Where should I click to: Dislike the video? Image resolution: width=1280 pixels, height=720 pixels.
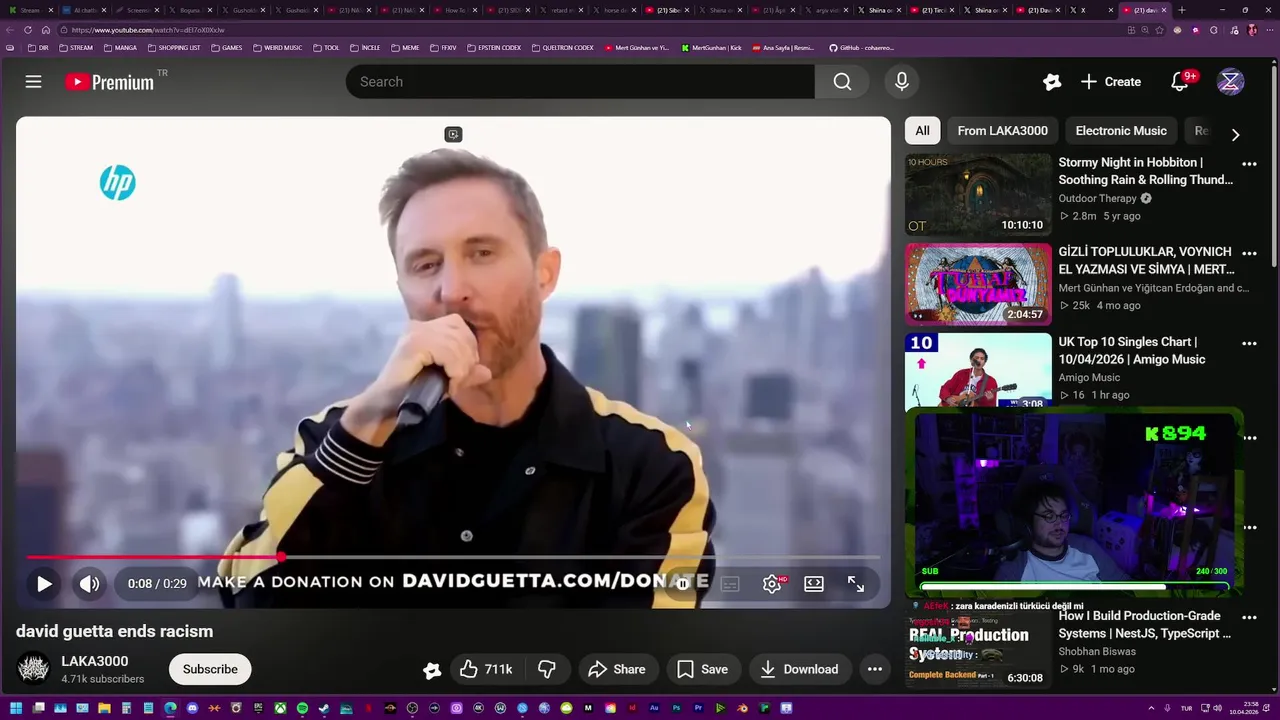[x=546, y=669]
